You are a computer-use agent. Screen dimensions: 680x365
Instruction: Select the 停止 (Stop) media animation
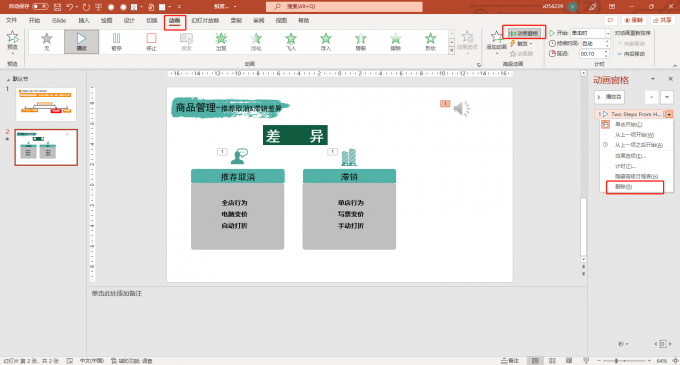pos(151,42)
